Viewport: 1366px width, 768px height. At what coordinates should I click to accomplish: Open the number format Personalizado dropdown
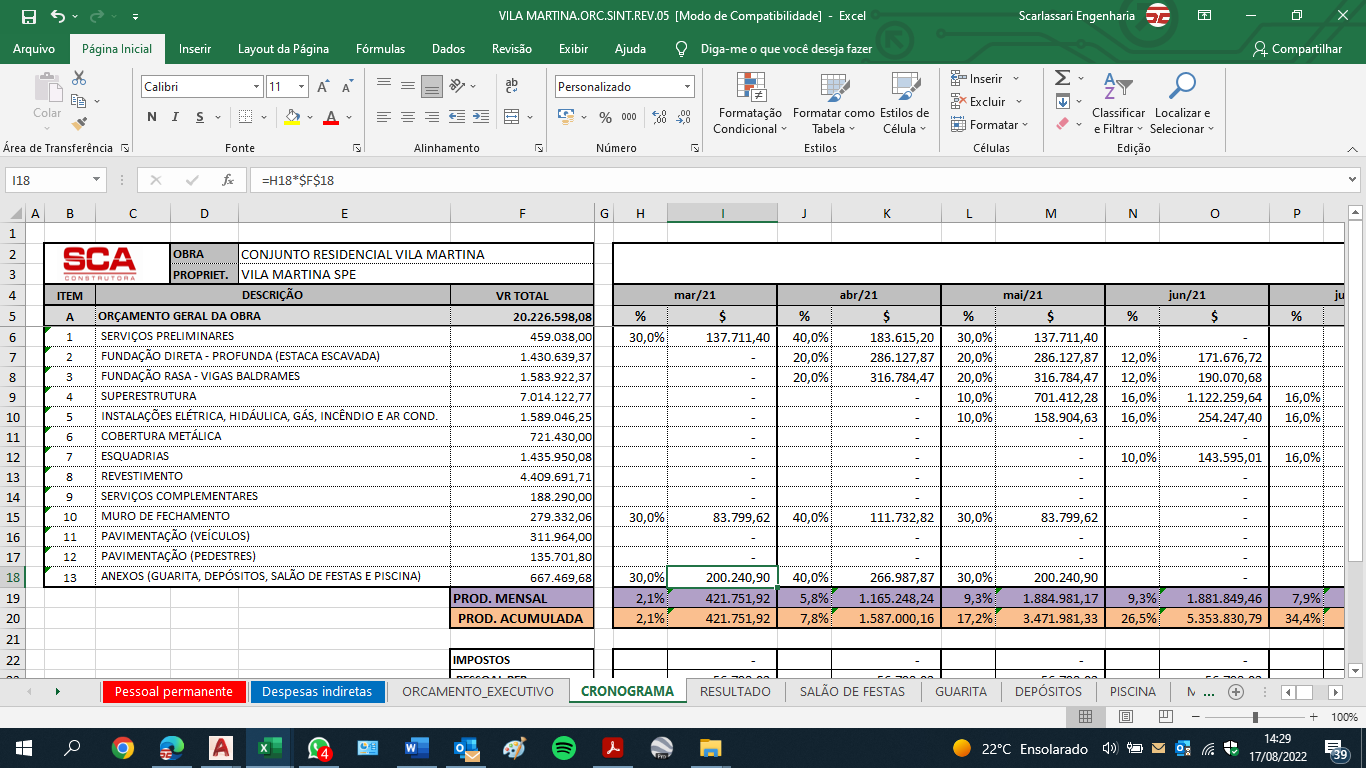(687, 87)
